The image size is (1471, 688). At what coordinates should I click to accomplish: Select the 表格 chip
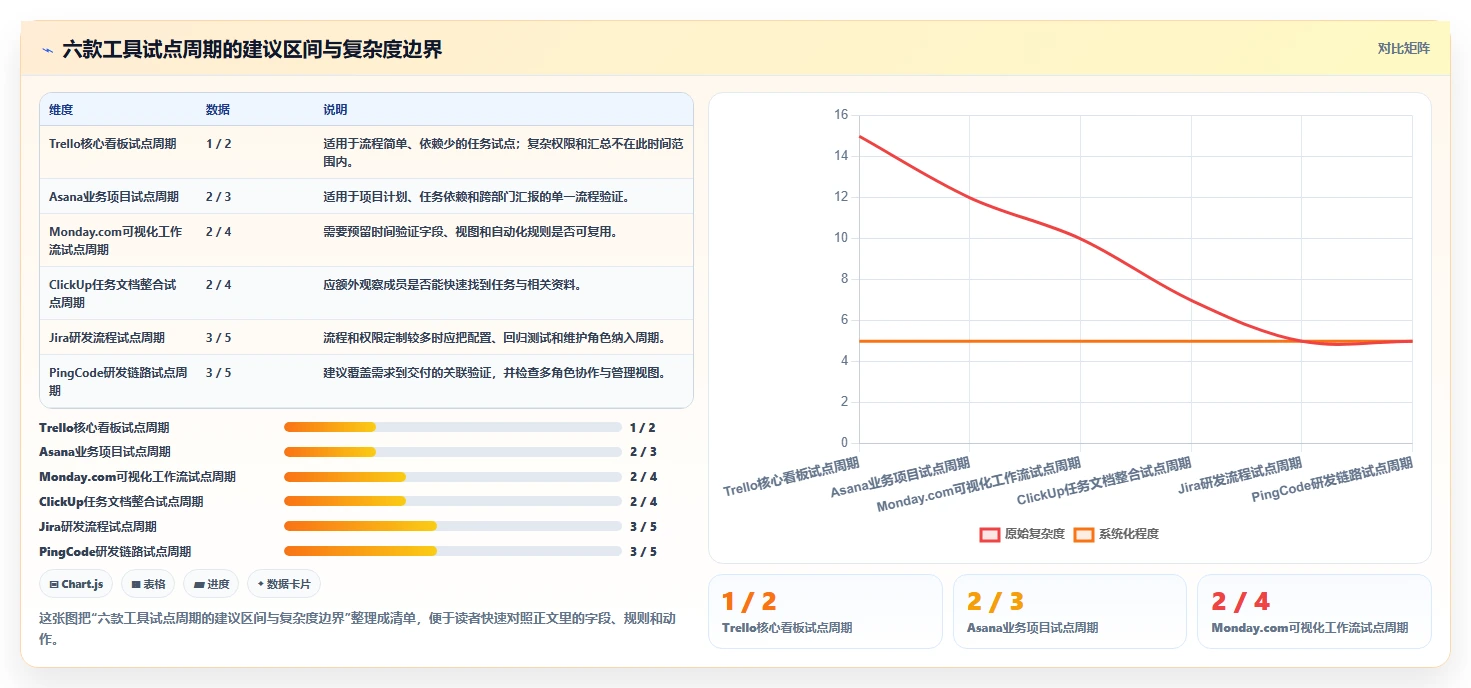[x=148, y=584]
